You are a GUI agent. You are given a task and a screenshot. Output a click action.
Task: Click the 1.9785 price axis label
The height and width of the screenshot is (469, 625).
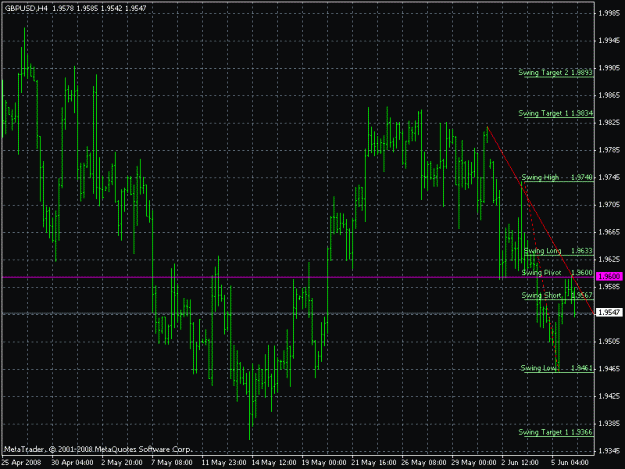[609, 150]
